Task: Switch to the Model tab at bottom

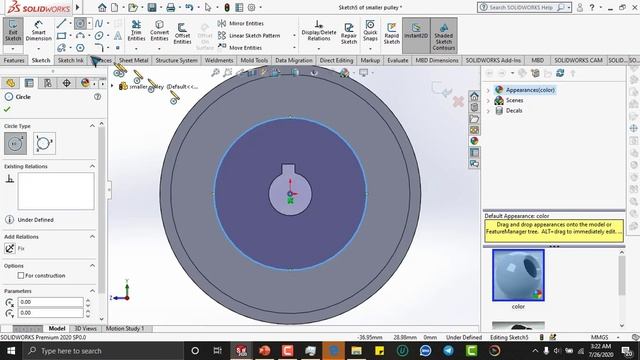Action: pos(57,328)
